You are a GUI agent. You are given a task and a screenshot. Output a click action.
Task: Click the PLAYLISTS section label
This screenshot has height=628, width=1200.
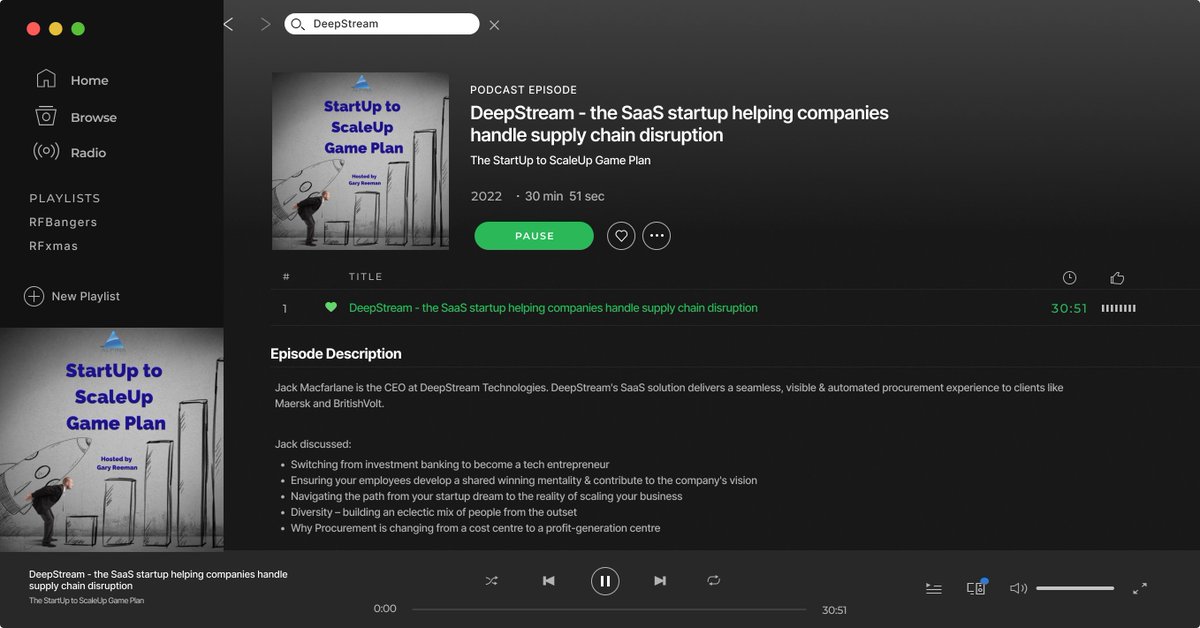coord(65,198)
